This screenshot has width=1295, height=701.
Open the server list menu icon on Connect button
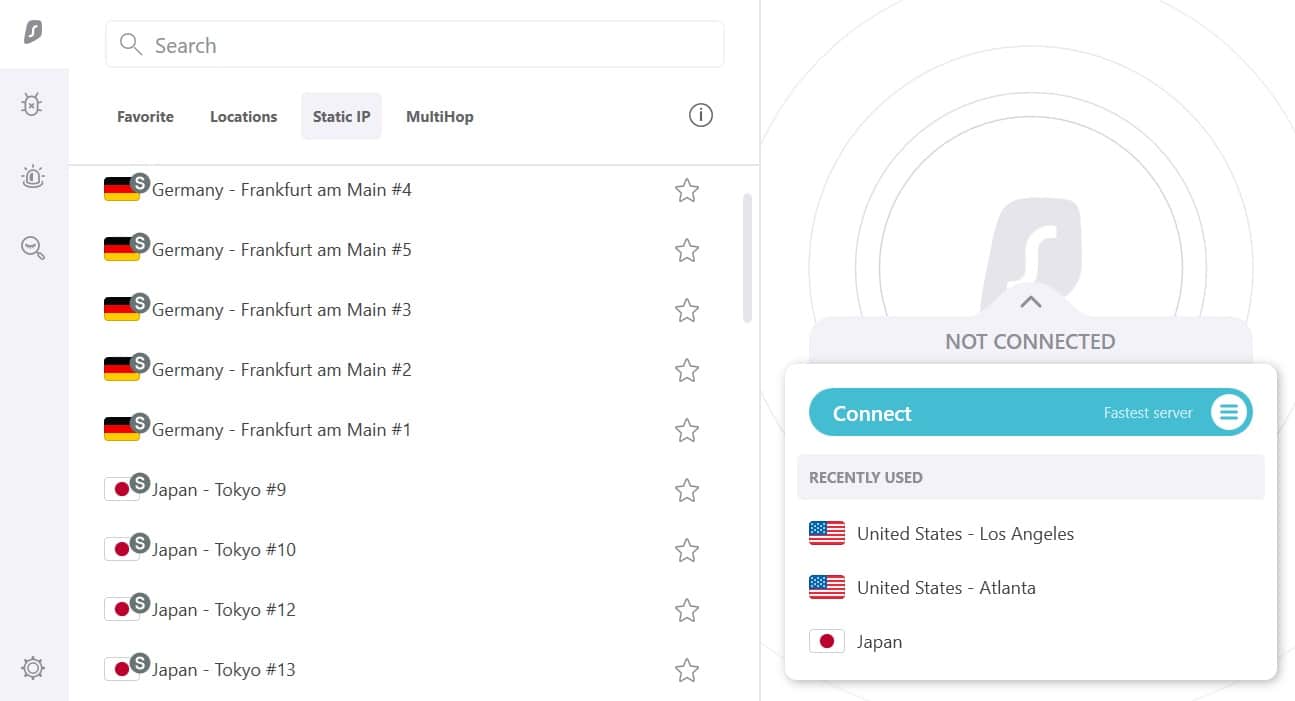[1229, 412]
